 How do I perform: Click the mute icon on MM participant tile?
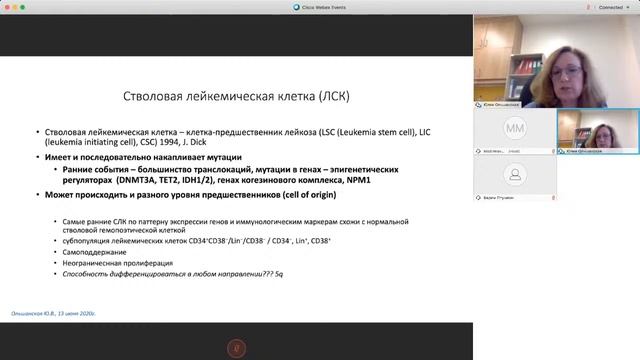click(x=553, y=151)
